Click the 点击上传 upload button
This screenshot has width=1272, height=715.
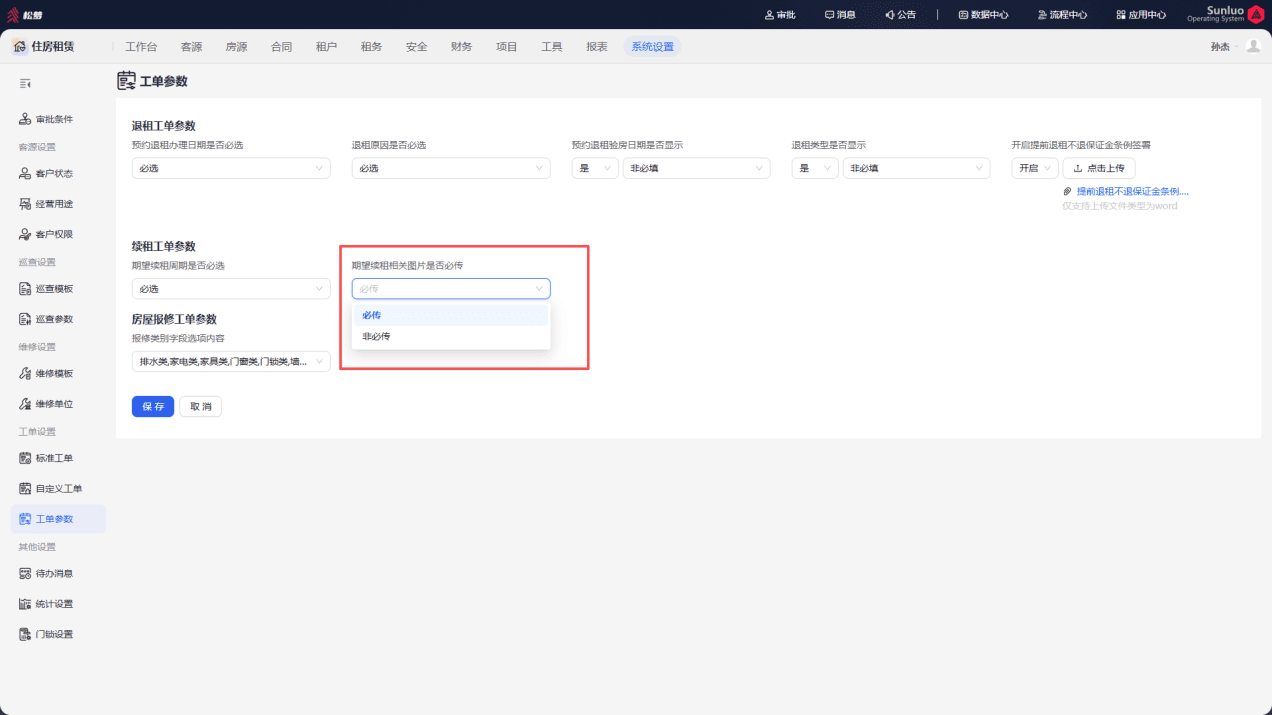[1099, 168]
